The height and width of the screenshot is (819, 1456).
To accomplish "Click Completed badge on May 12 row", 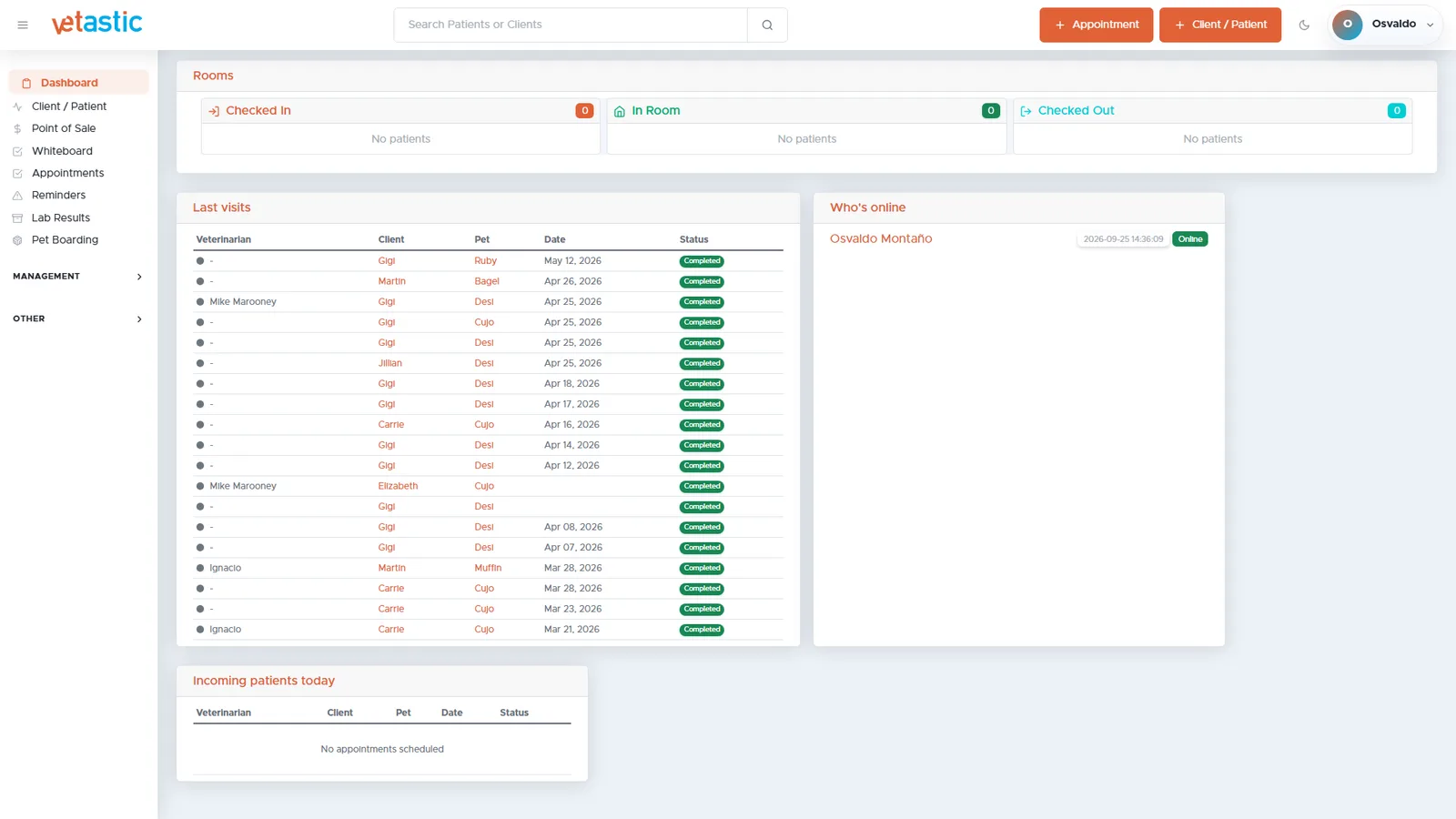I will coord(702,261).
